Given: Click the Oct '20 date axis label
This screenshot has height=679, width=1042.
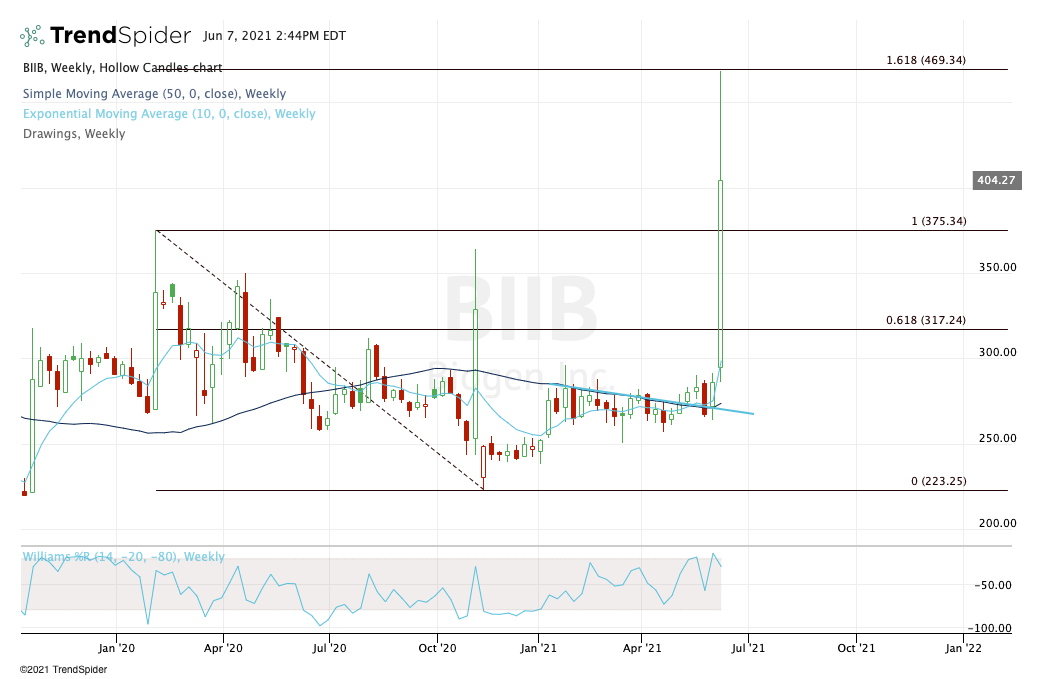Looking at the screenshot, I should coord(437,648).
